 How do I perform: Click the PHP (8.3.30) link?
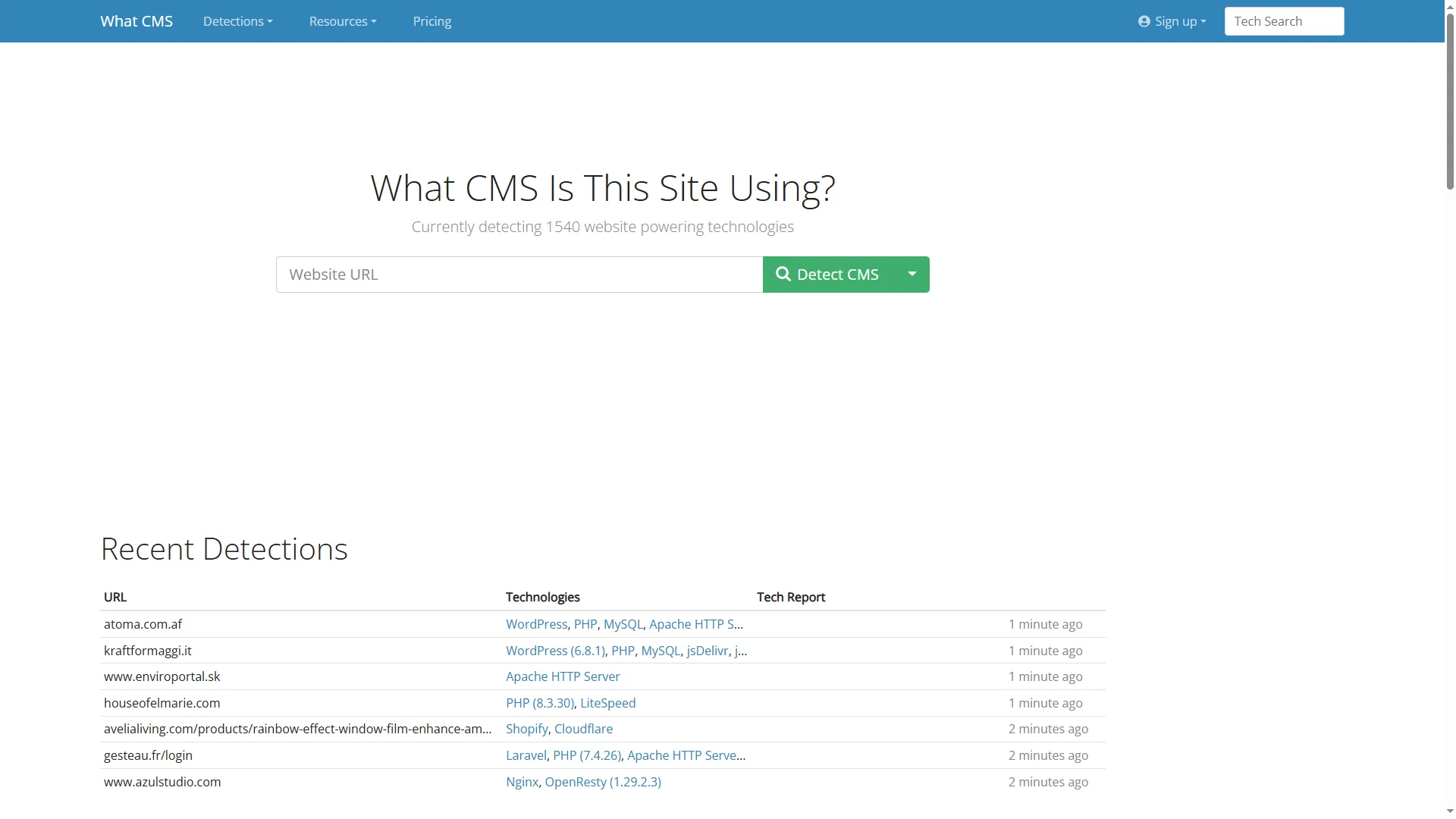(x=540, y=703)
